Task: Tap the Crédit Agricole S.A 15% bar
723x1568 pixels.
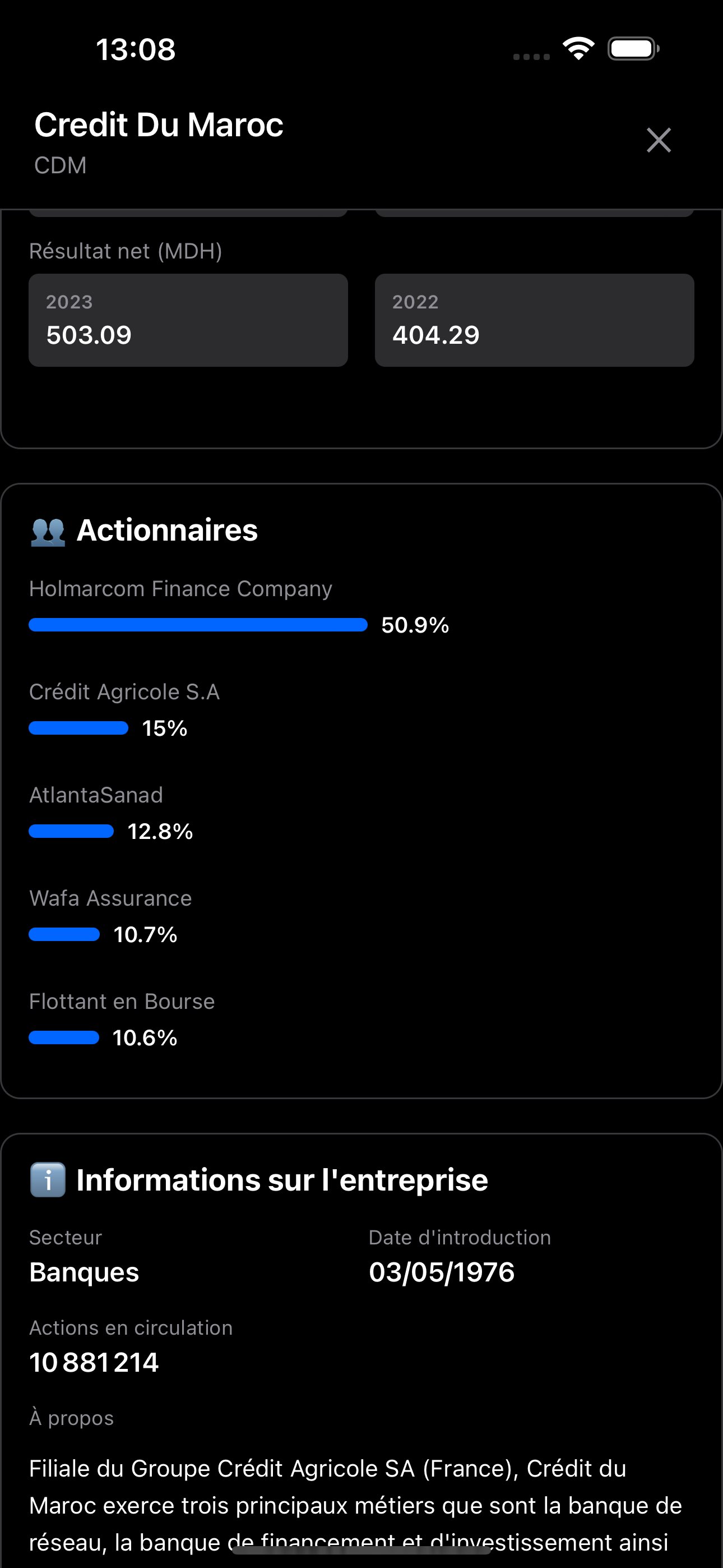Action: click(78, 728)
